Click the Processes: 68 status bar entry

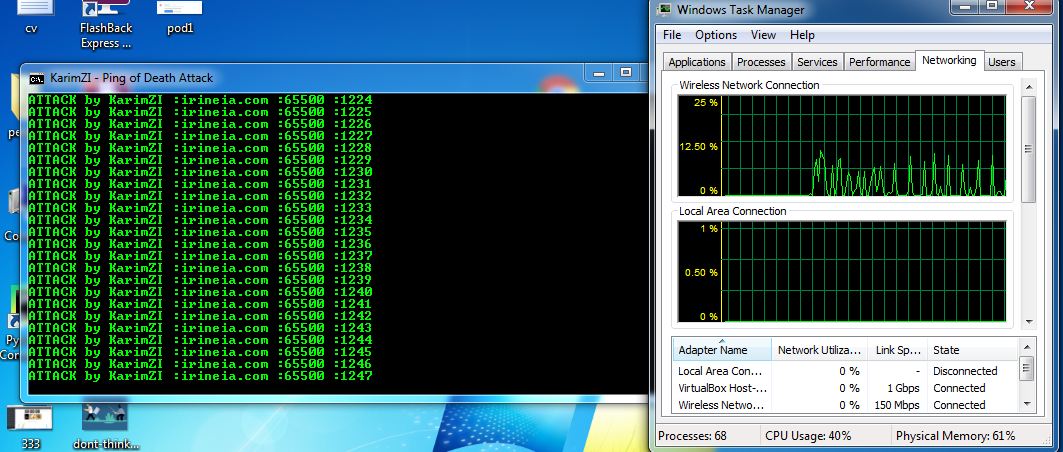[x=692, y=436]
